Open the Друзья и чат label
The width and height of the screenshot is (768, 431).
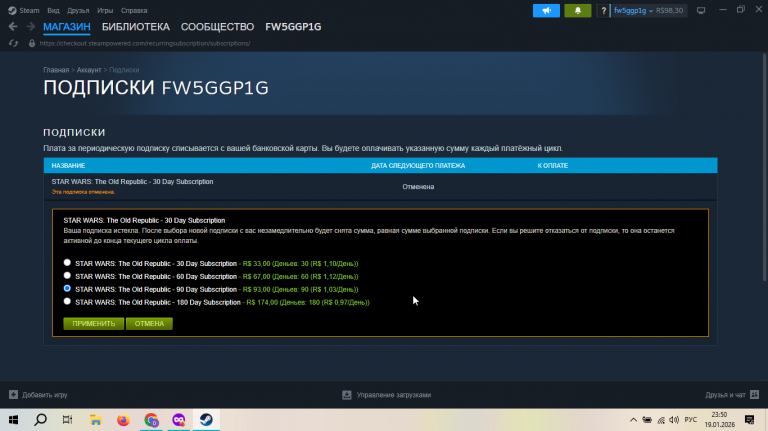(x=725, y=395)
